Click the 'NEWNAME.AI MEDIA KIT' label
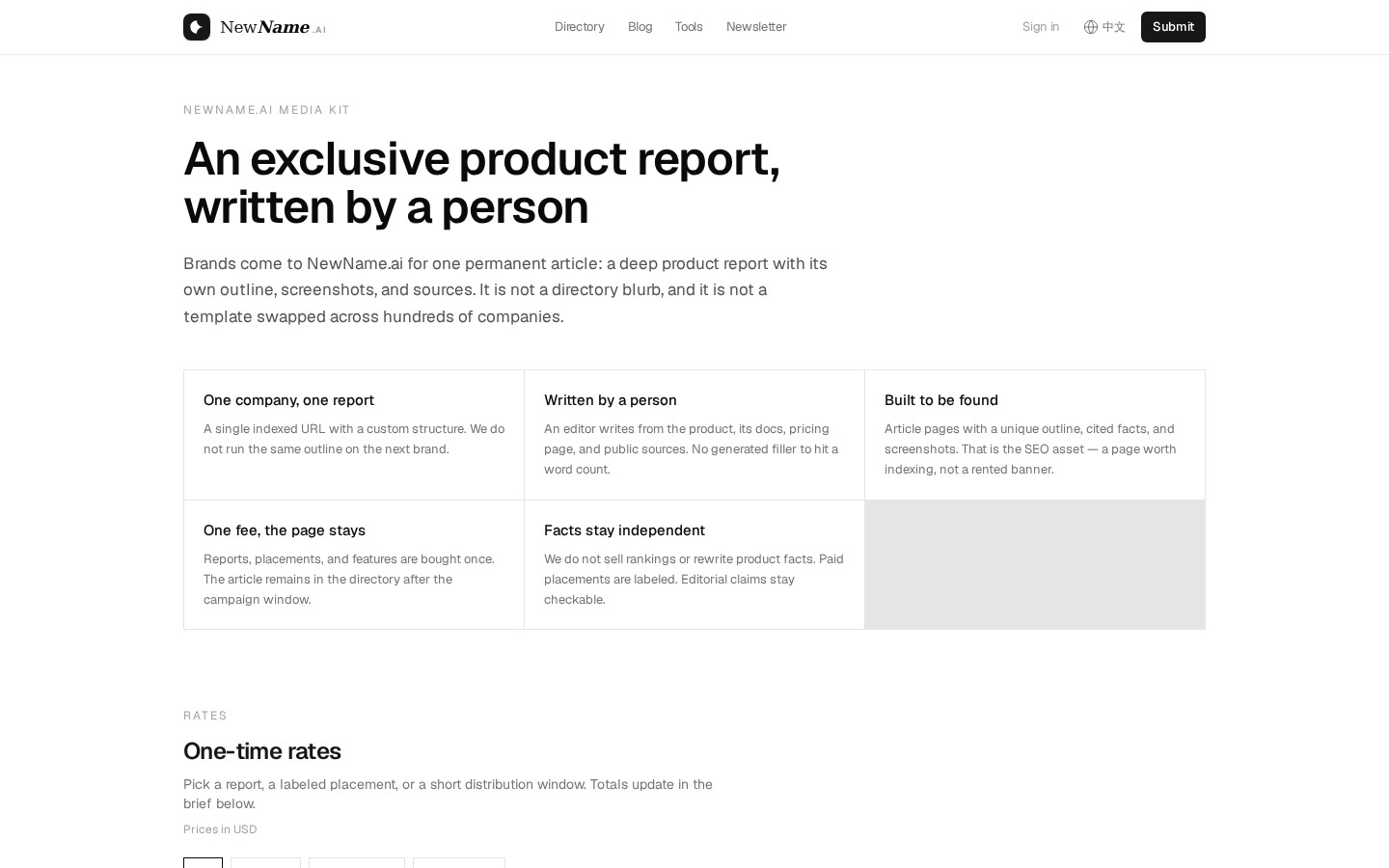This screenshot has width=1389, height=868. (x=267, y=110)
